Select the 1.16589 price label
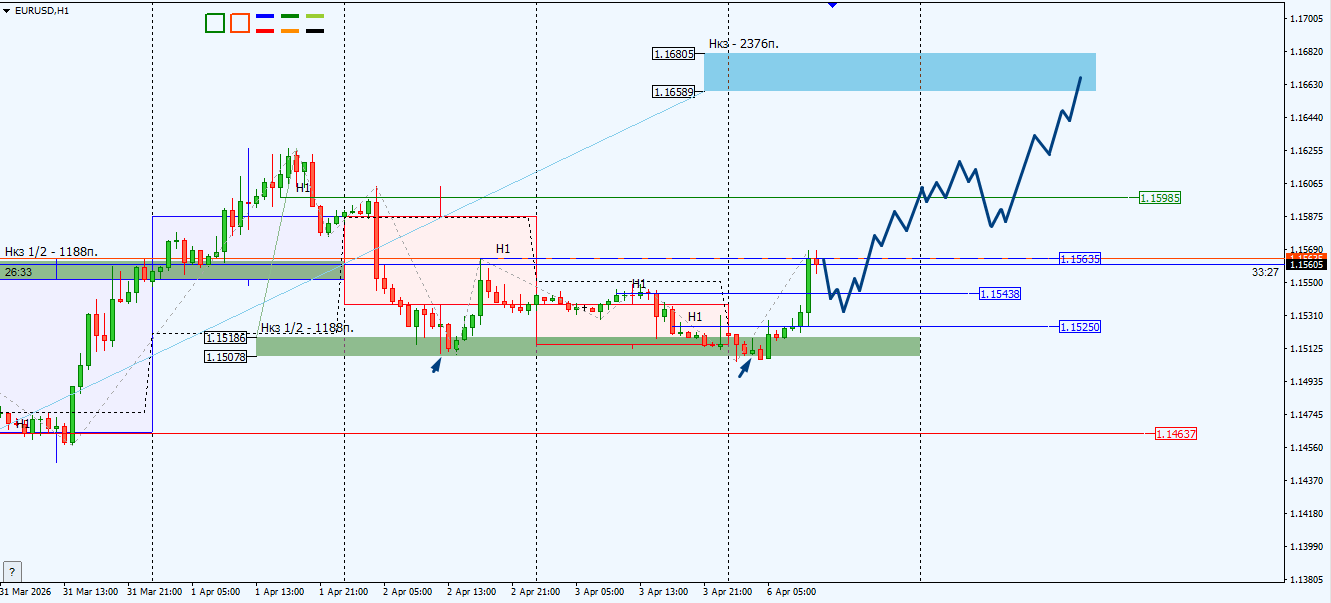The image size is (1331, 603). pyautogui.click(x=673, y=92)
